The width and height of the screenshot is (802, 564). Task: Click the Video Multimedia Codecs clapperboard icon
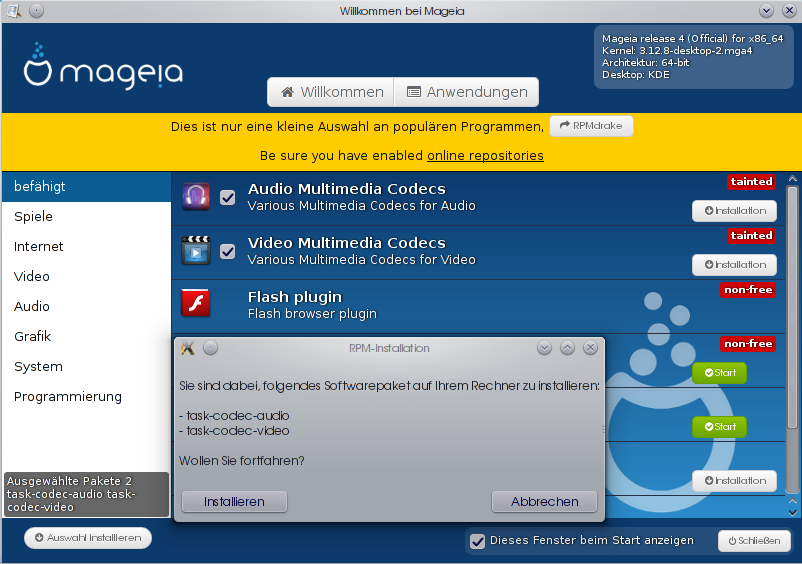[x=196, y=251]
